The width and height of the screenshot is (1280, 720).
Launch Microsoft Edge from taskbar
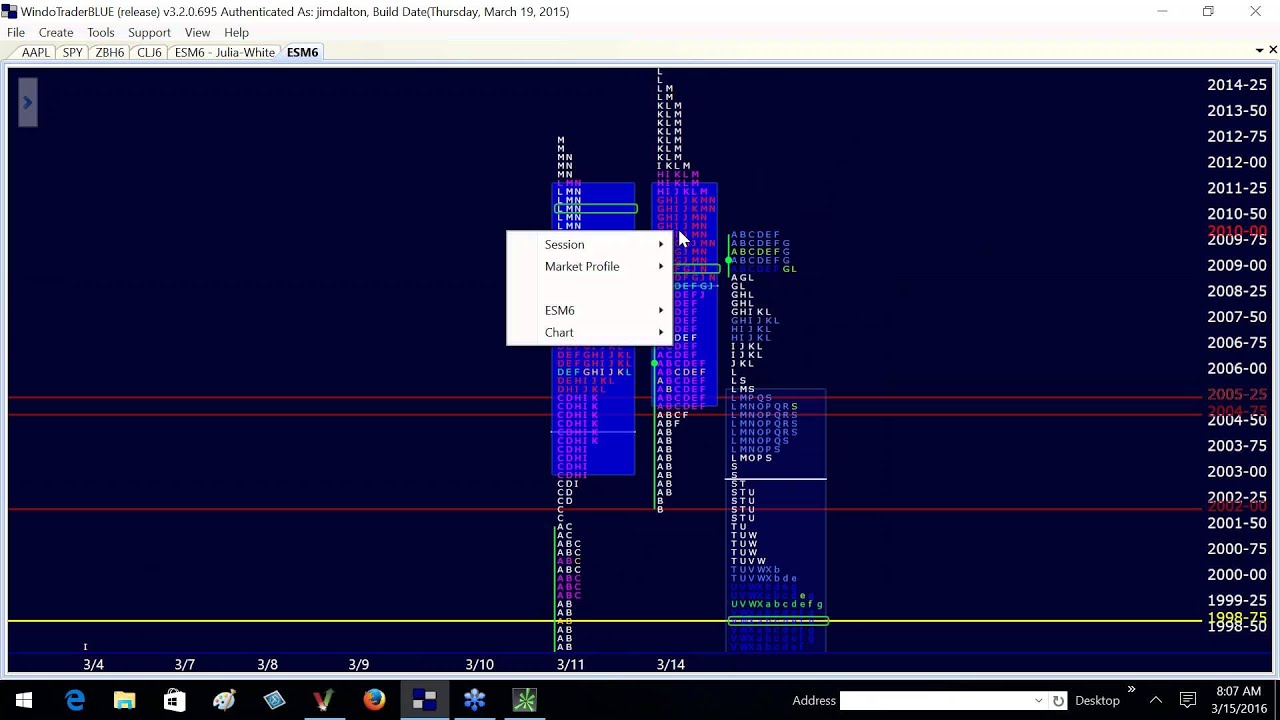point(75,700)
